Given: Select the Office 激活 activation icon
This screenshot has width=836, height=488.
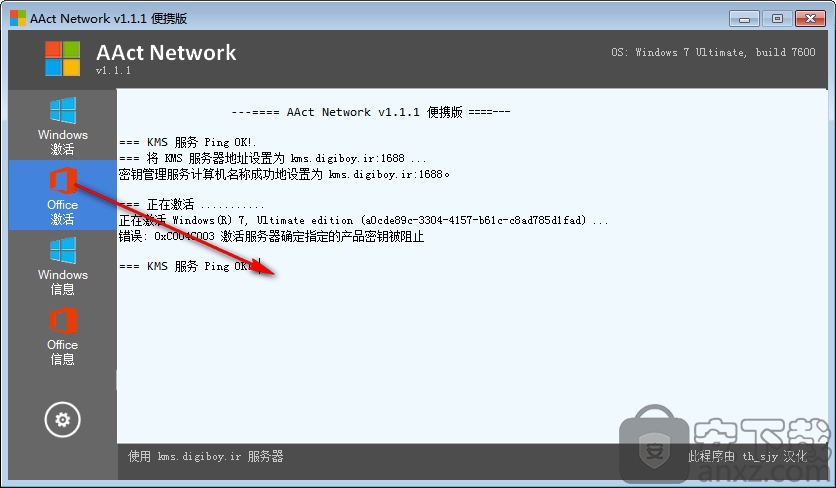Looking at the screenshot, I should coord(62,195).
